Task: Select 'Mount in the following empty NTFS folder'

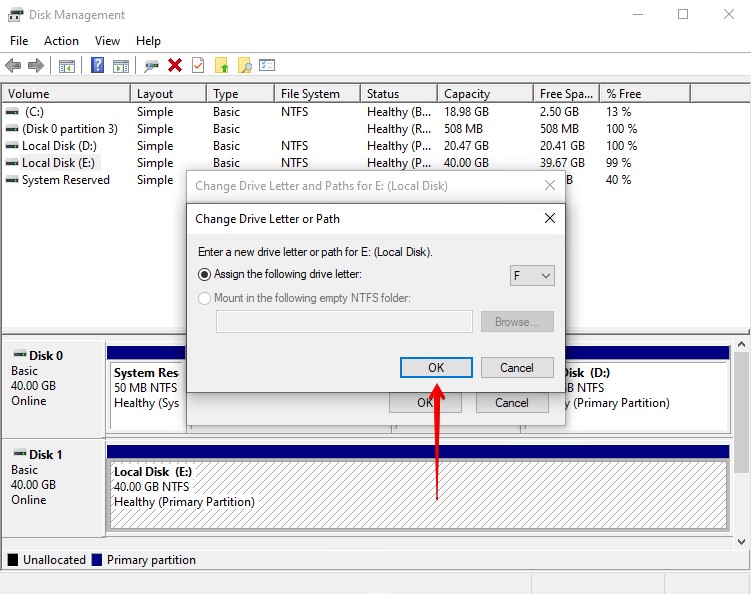Action: click(x=205, y=298)
